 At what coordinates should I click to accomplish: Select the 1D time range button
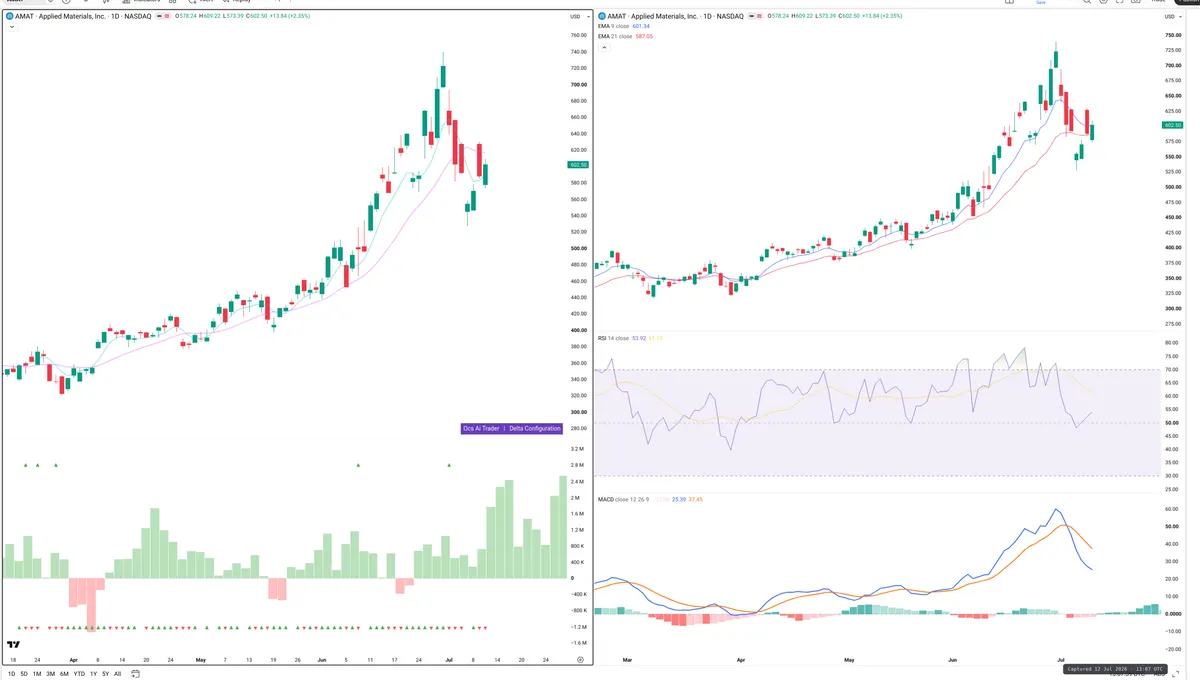11,674
